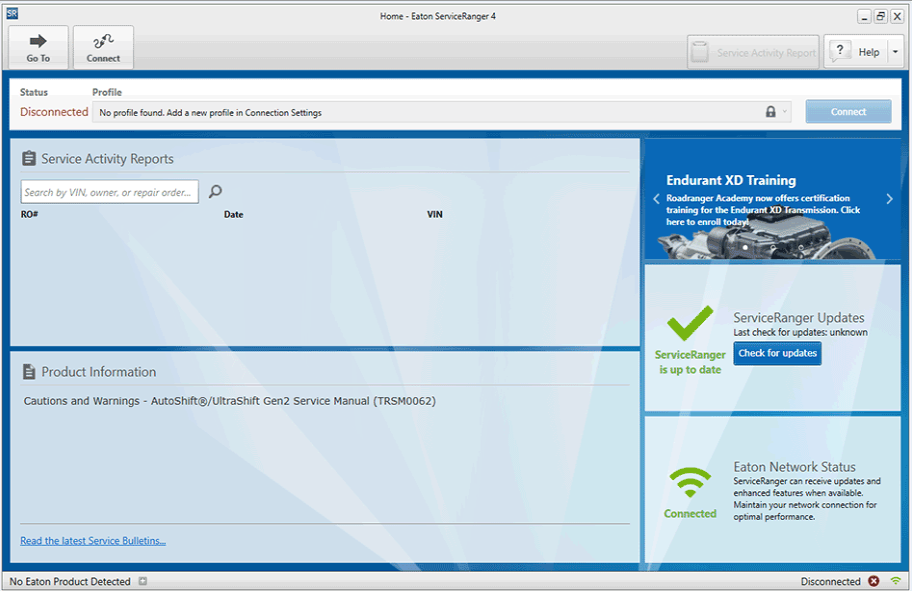Screen dimensions: 912x591
Task: Click the blue Connect button in status bar
Action: click(848, 112)
